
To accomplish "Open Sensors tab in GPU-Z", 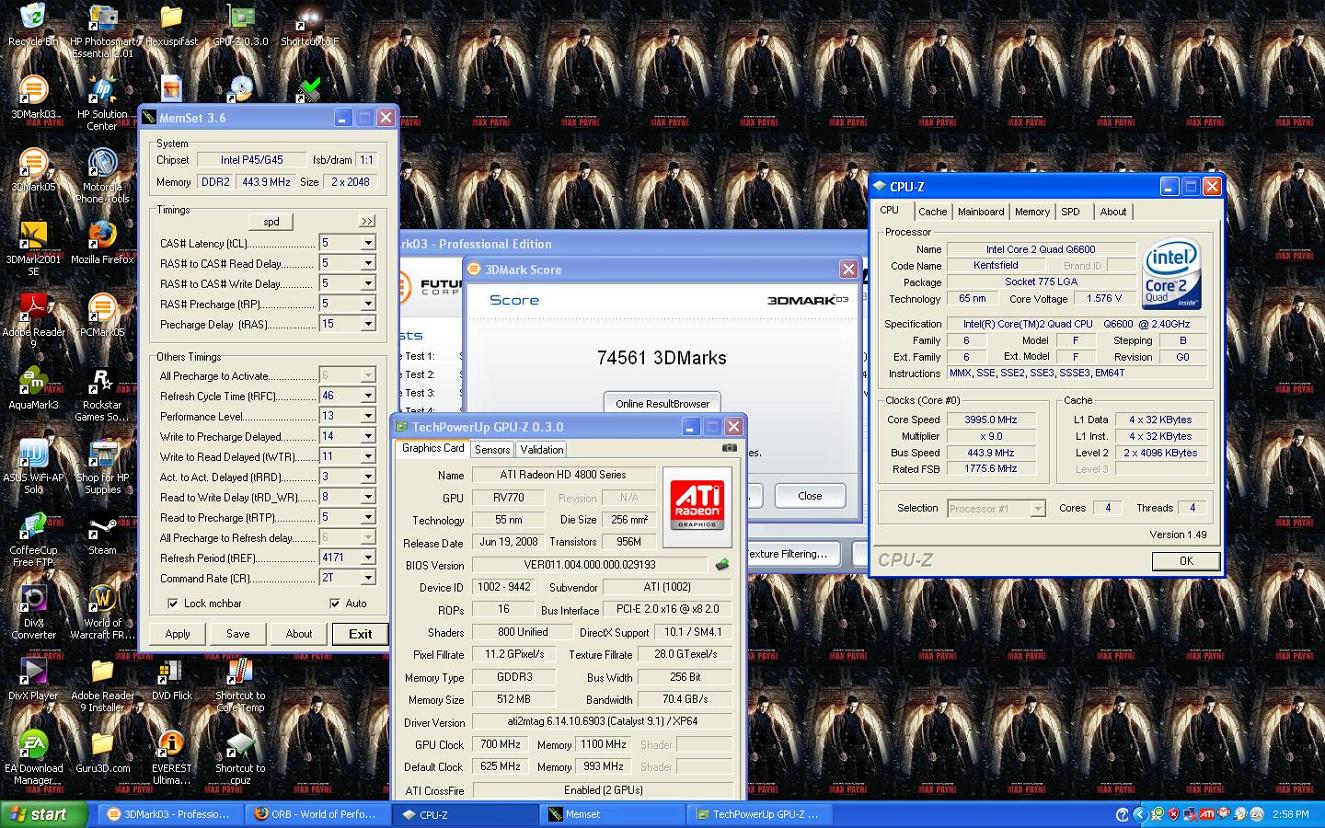I will 492,450.
